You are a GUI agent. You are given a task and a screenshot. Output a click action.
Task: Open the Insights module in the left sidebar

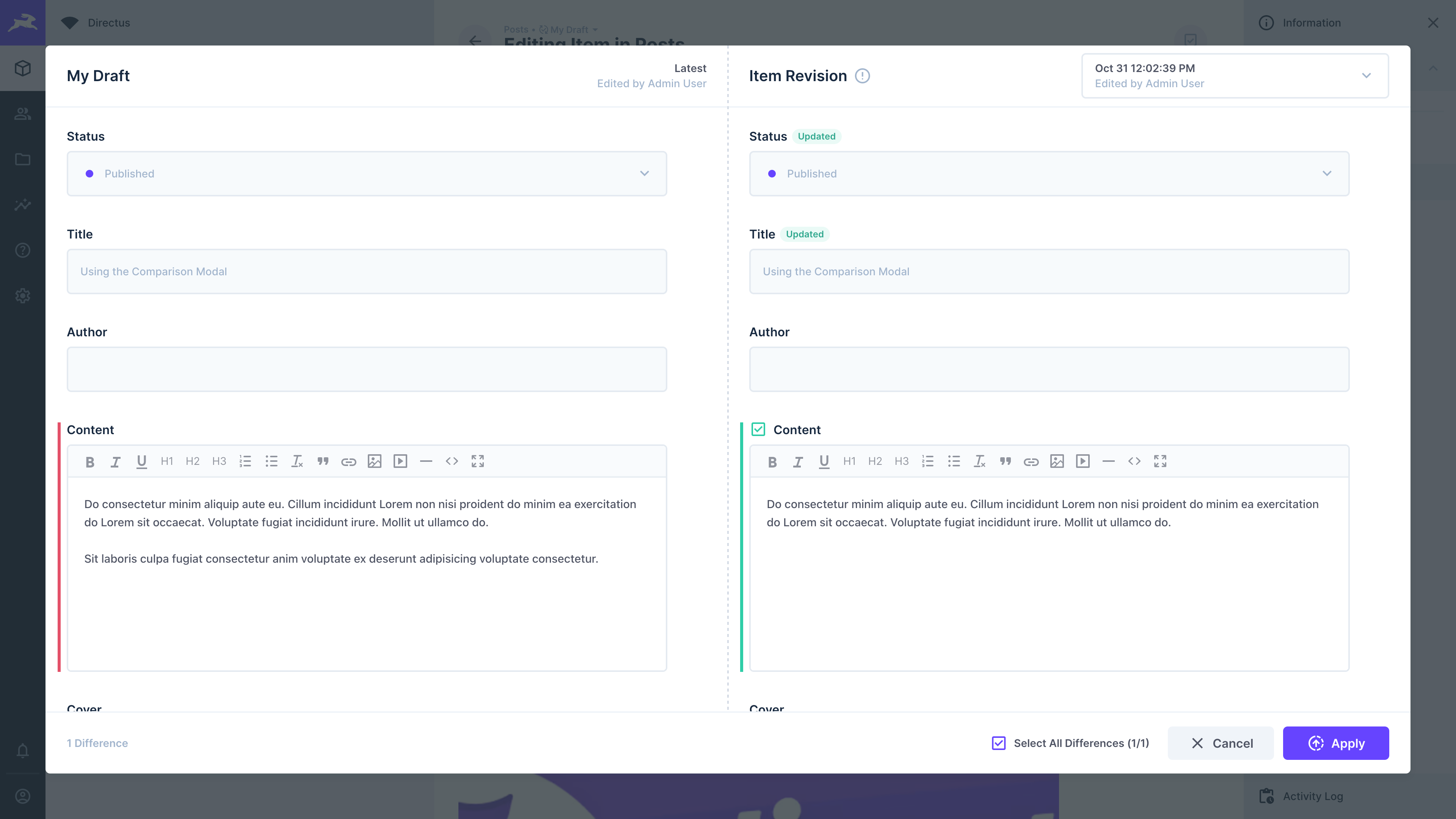click(x=23, y=205)
